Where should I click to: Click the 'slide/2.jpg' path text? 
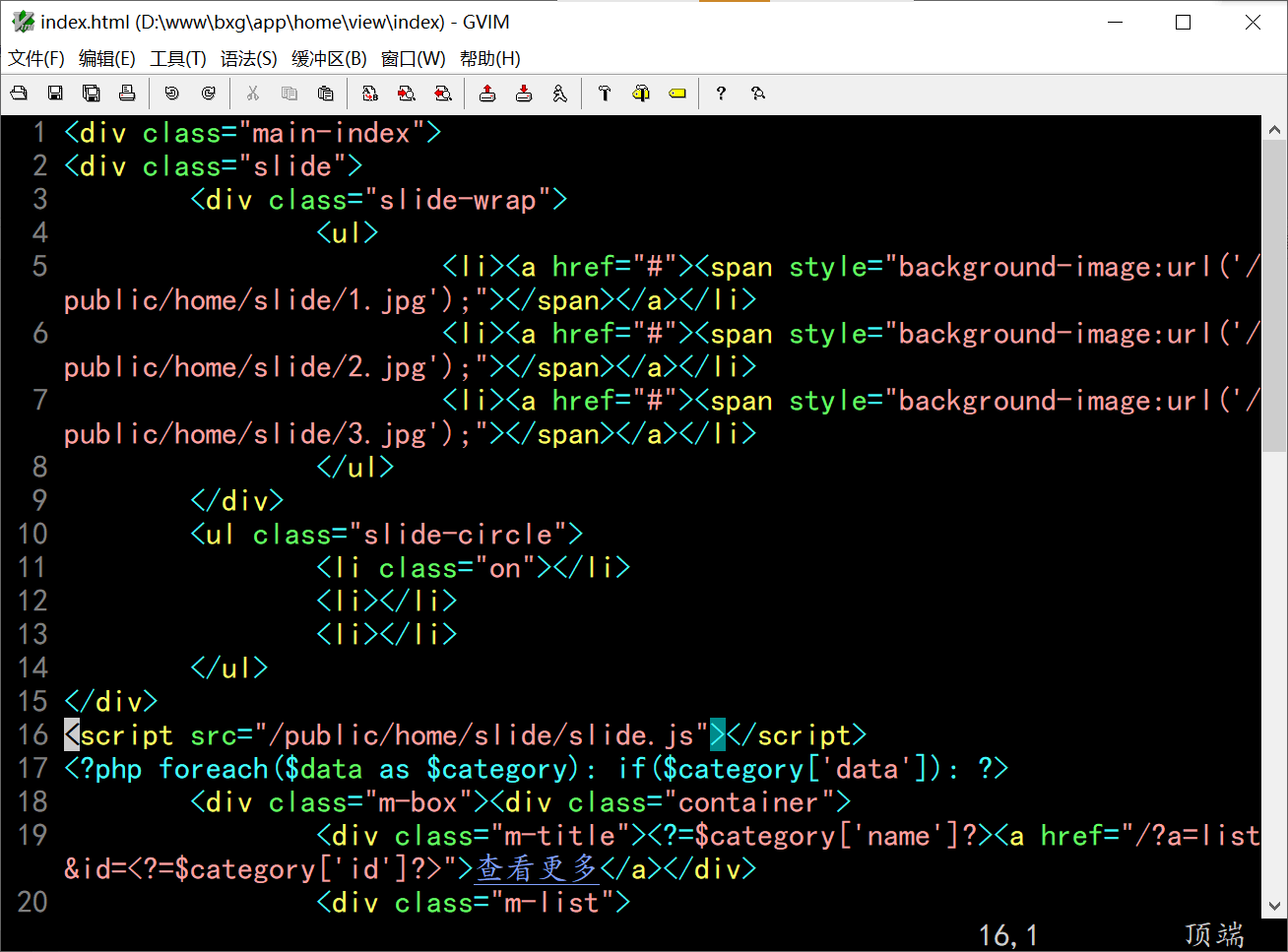pyautogui.click(x=340, y=367)
